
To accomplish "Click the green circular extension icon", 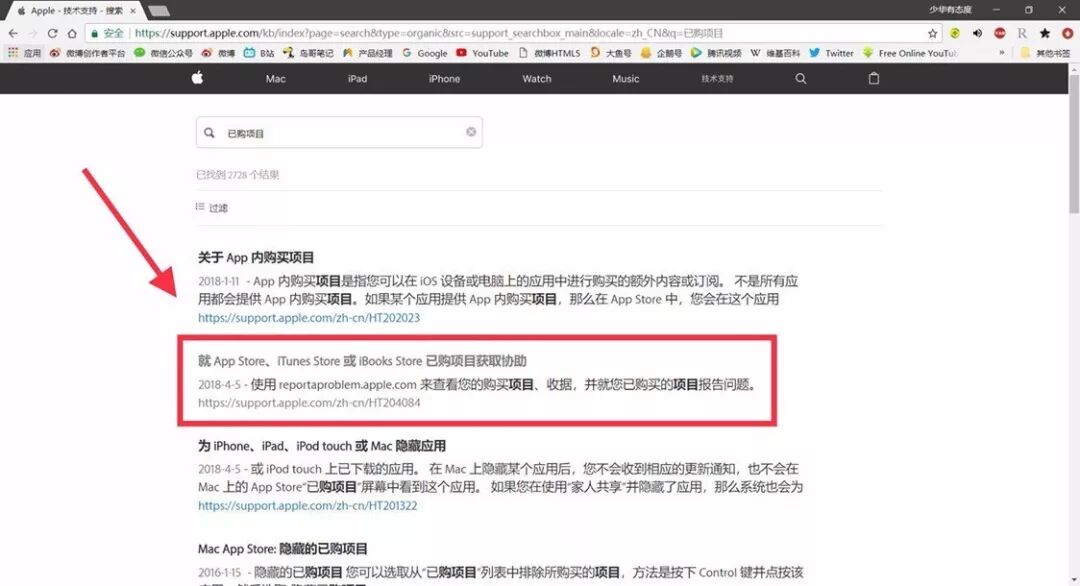I will 955,33.
